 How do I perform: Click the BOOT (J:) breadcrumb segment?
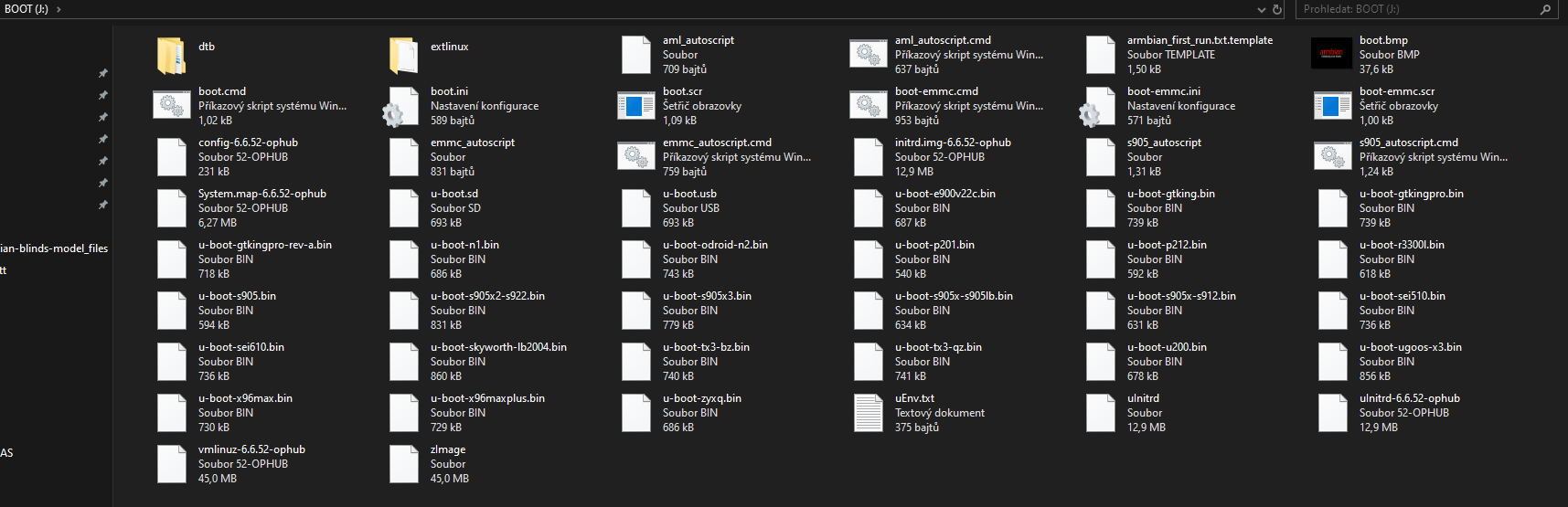click(27, 9)
